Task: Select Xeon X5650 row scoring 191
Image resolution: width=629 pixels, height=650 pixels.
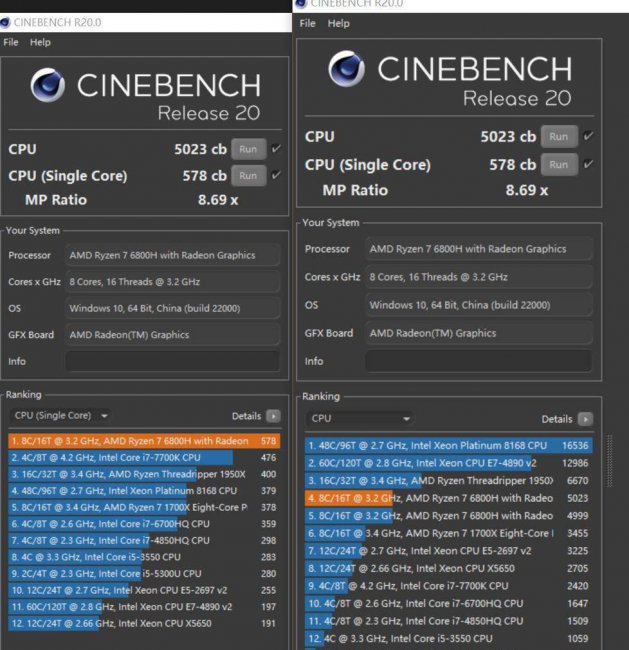Action: point(144,623)
